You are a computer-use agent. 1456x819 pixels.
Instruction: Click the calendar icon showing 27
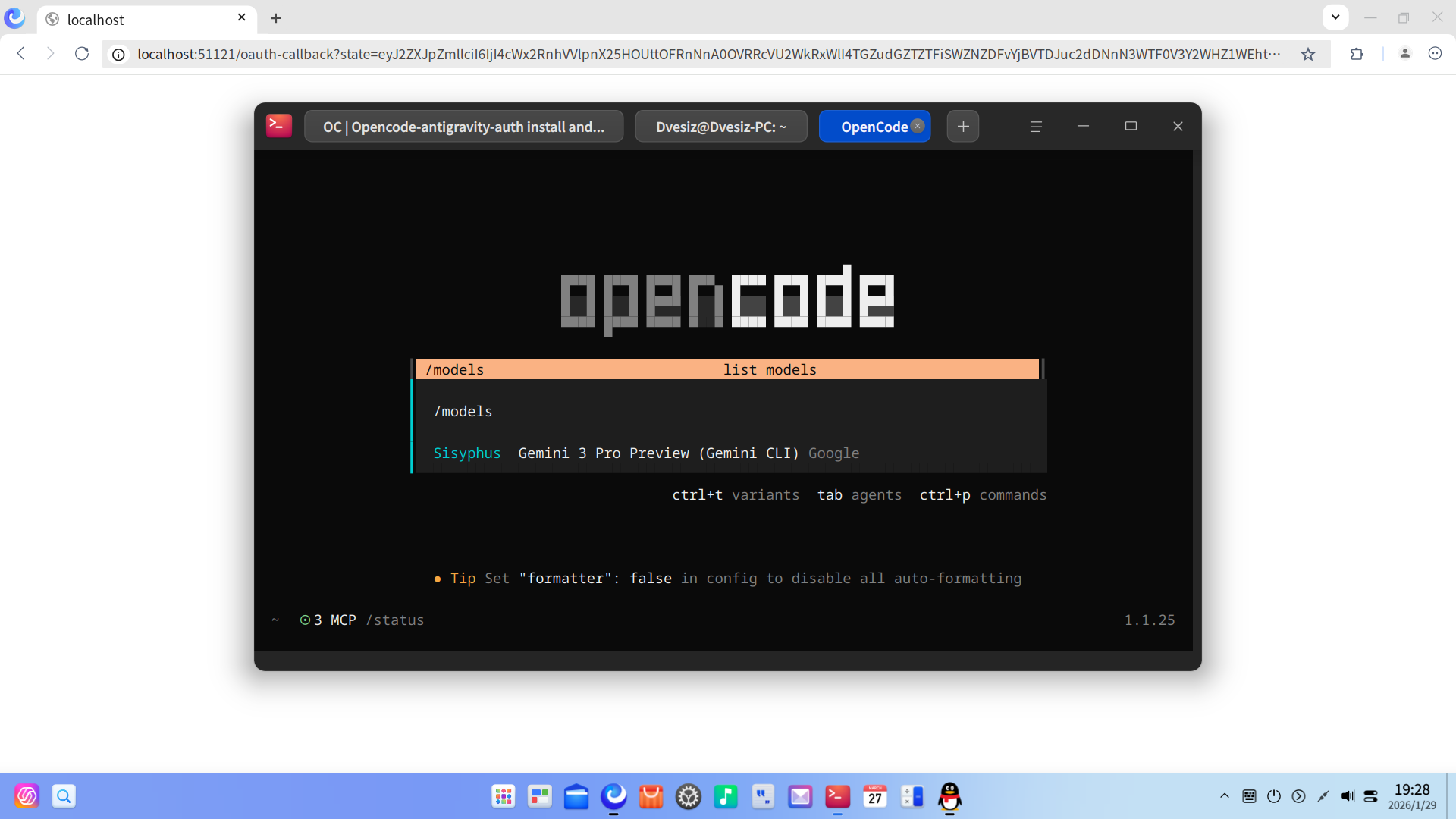875,796
